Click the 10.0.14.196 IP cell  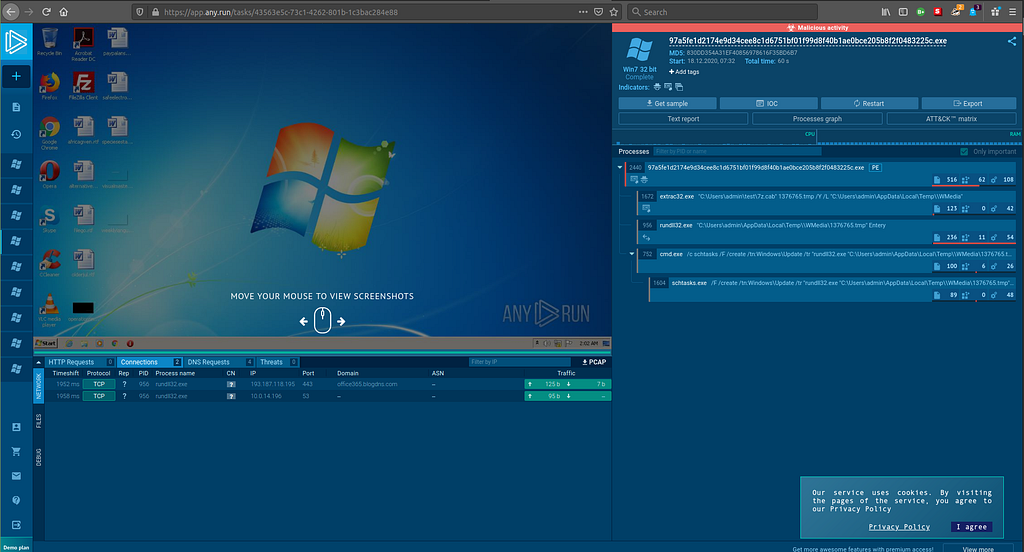click(x=266, y=396)
